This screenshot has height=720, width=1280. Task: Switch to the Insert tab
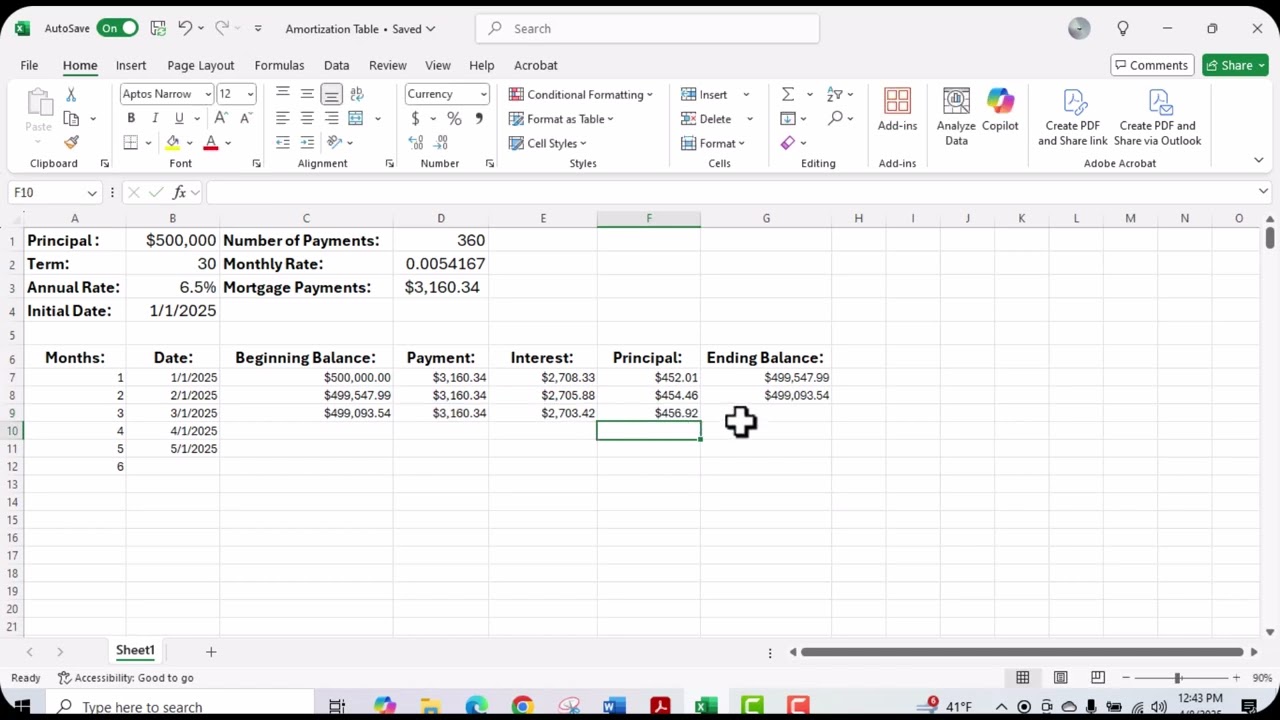pos(131,65)
